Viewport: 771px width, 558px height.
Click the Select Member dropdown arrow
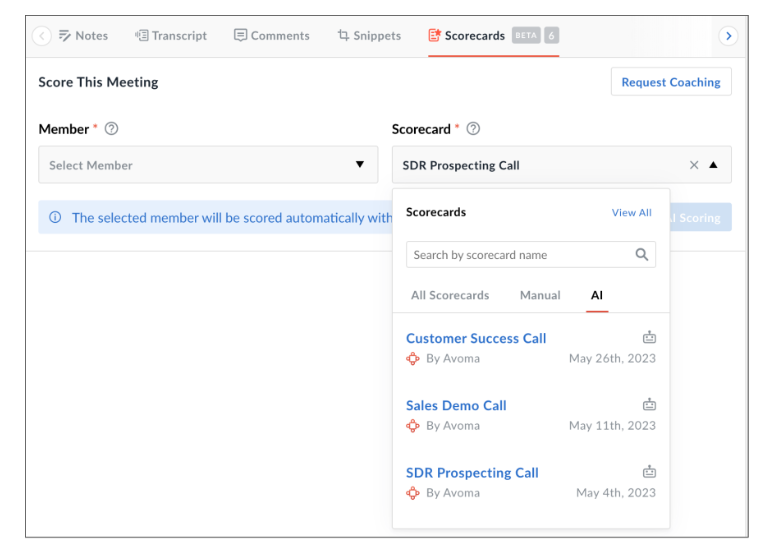point(360,165)
